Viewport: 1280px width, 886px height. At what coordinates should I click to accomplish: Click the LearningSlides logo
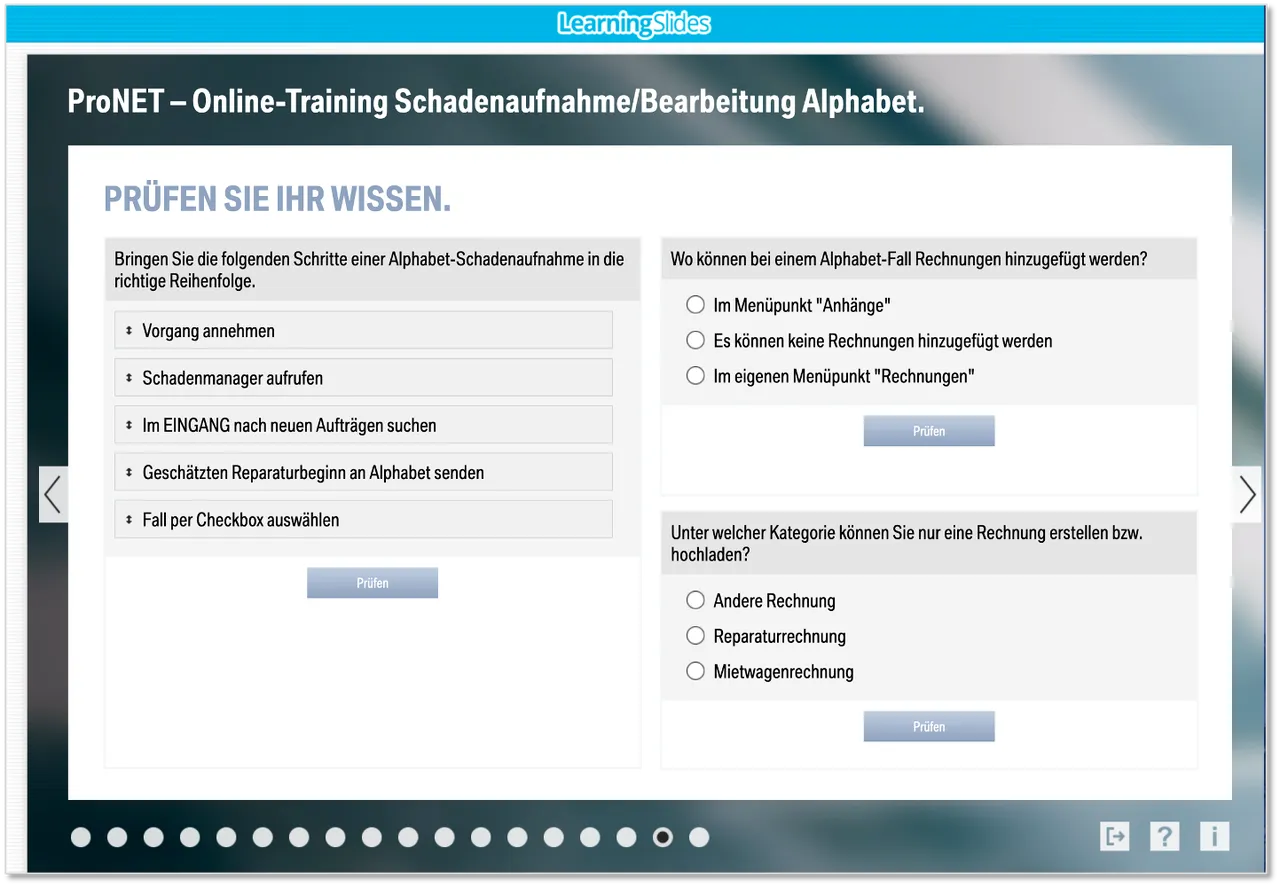point(634,24)
